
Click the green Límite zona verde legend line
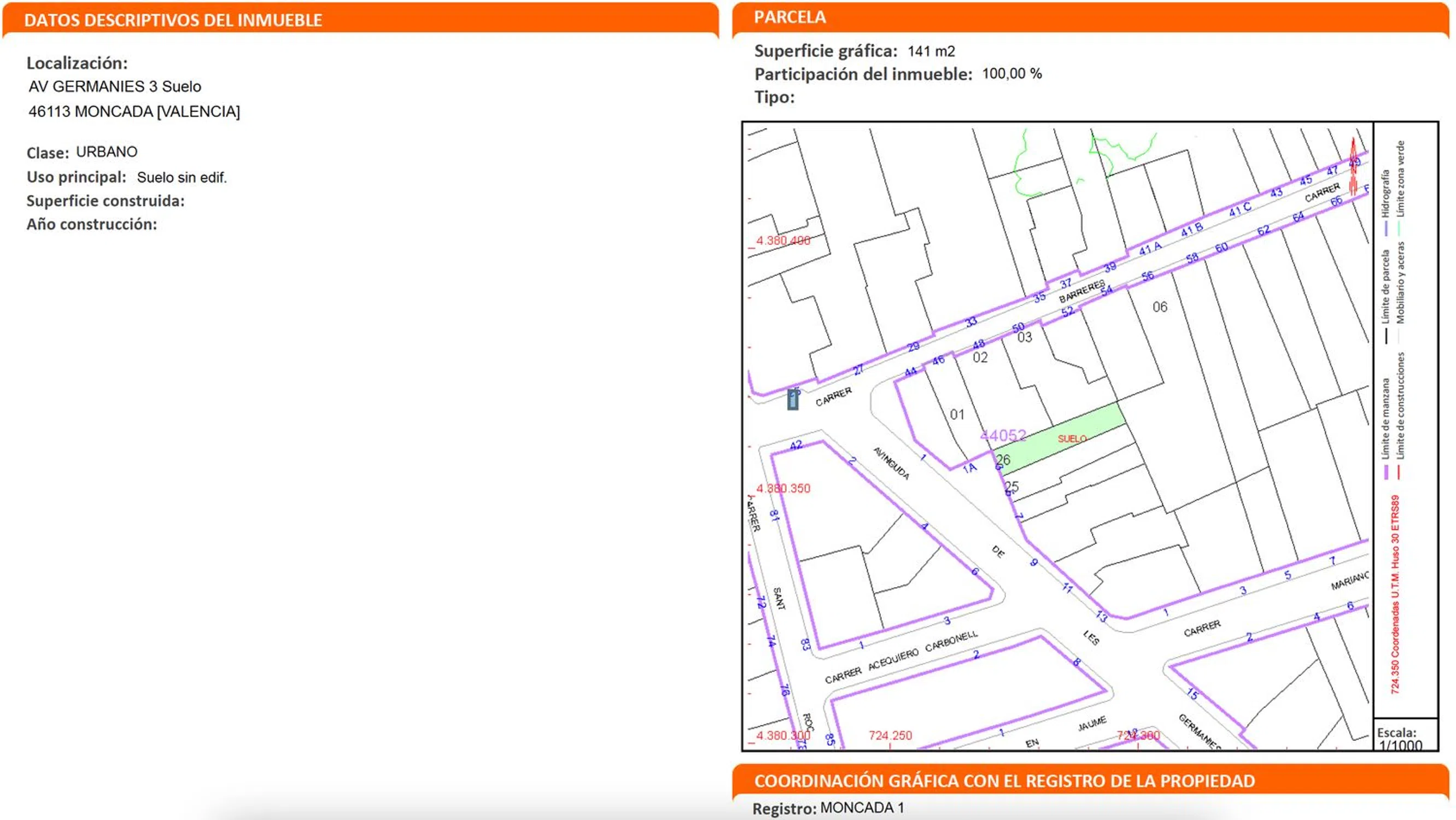pos(1400,229)
